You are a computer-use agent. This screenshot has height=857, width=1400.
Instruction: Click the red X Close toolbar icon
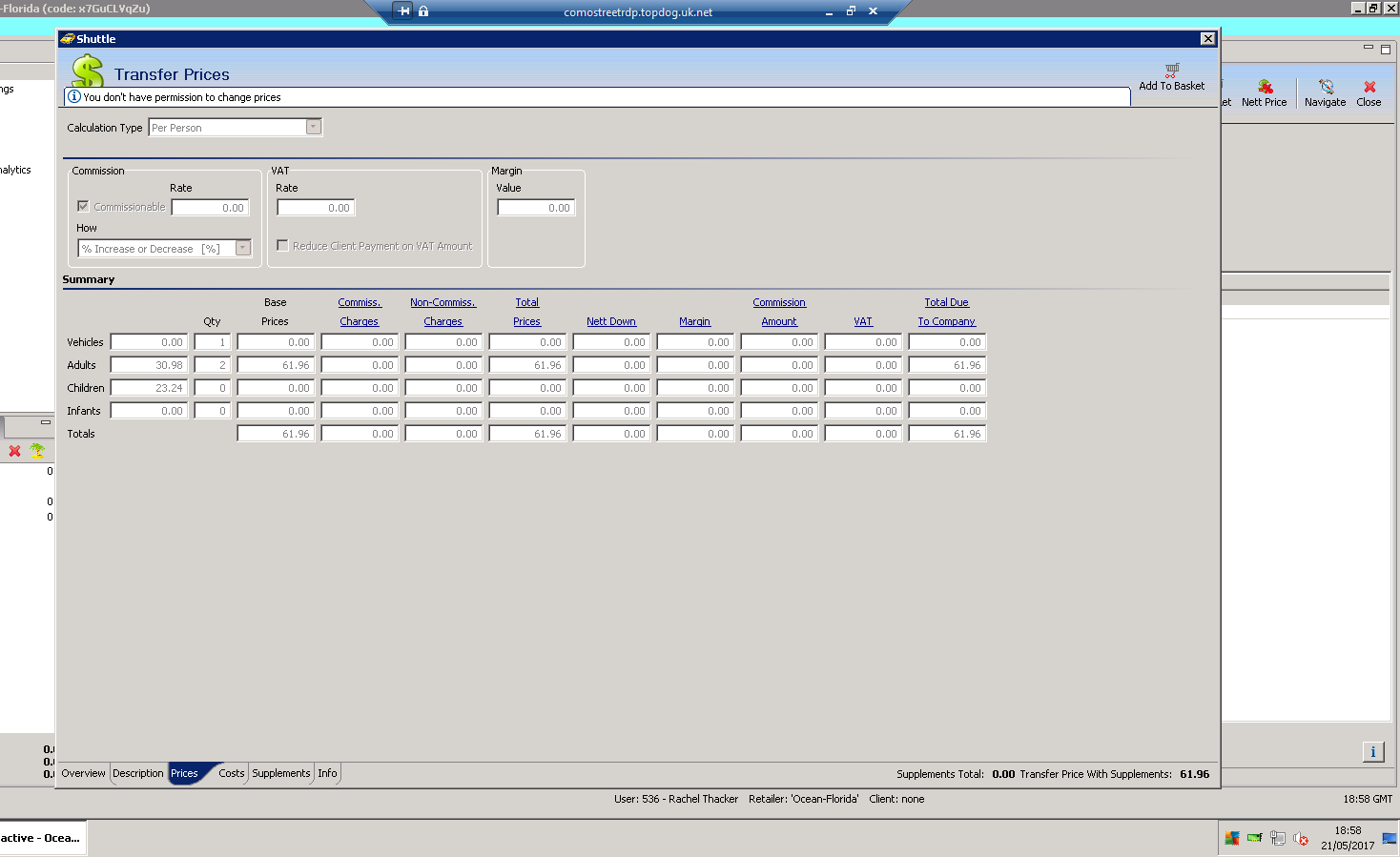1369,87
